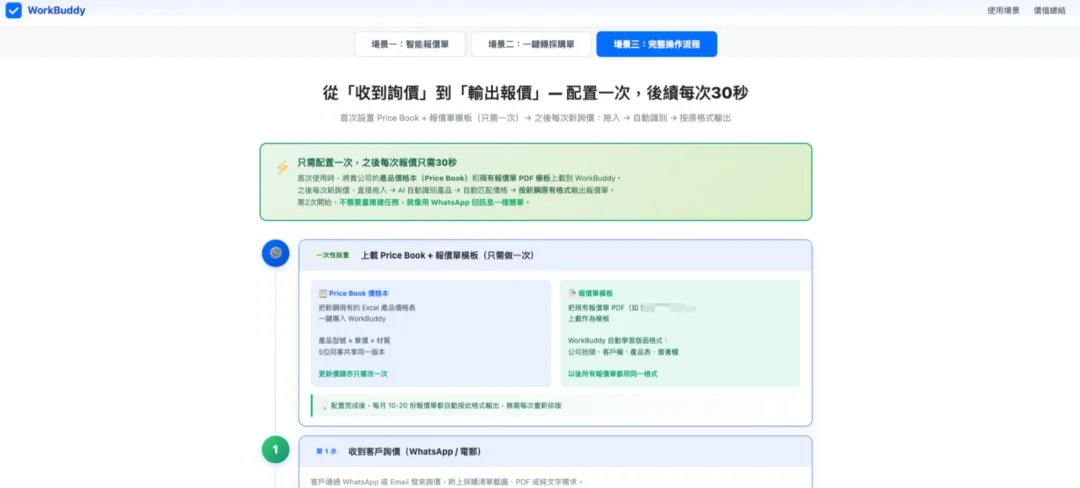Click the icon beside Price Book 價格本
The image size is (1080, 488).
(x=322, y=293)
